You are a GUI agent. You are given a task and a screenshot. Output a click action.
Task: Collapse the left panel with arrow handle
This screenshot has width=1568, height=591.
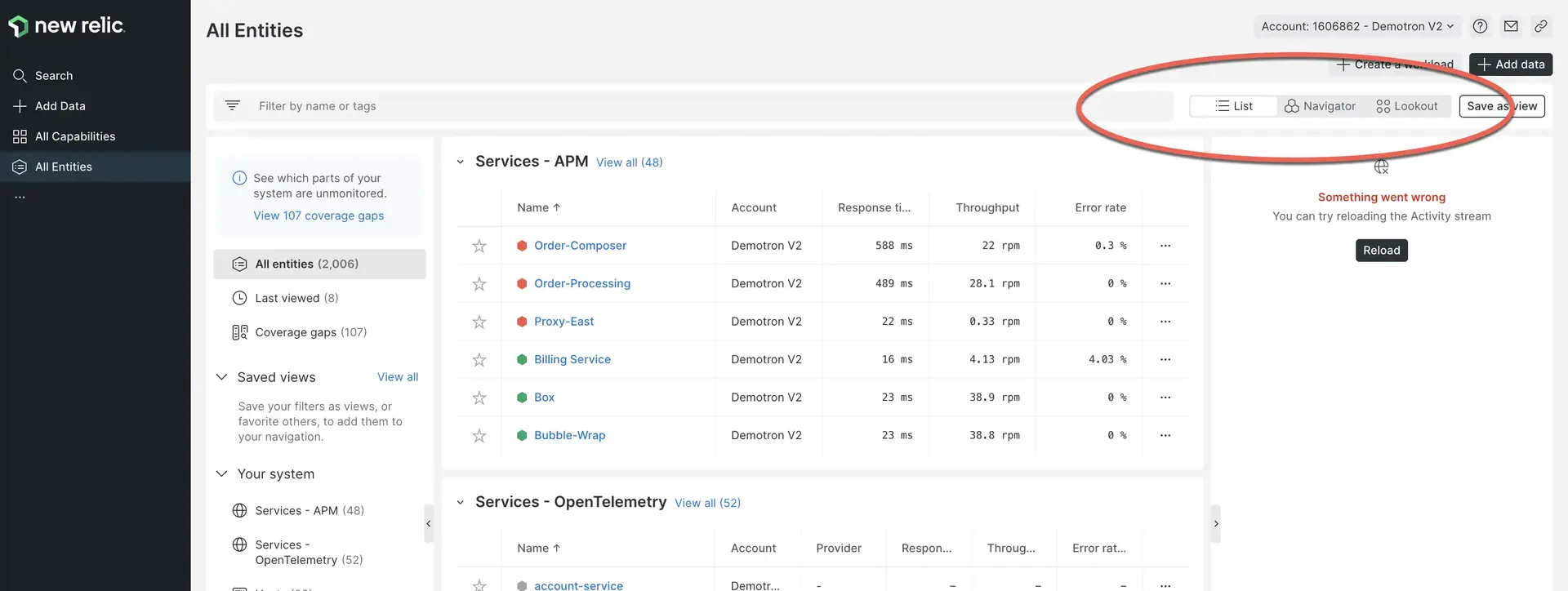(429, 524)
